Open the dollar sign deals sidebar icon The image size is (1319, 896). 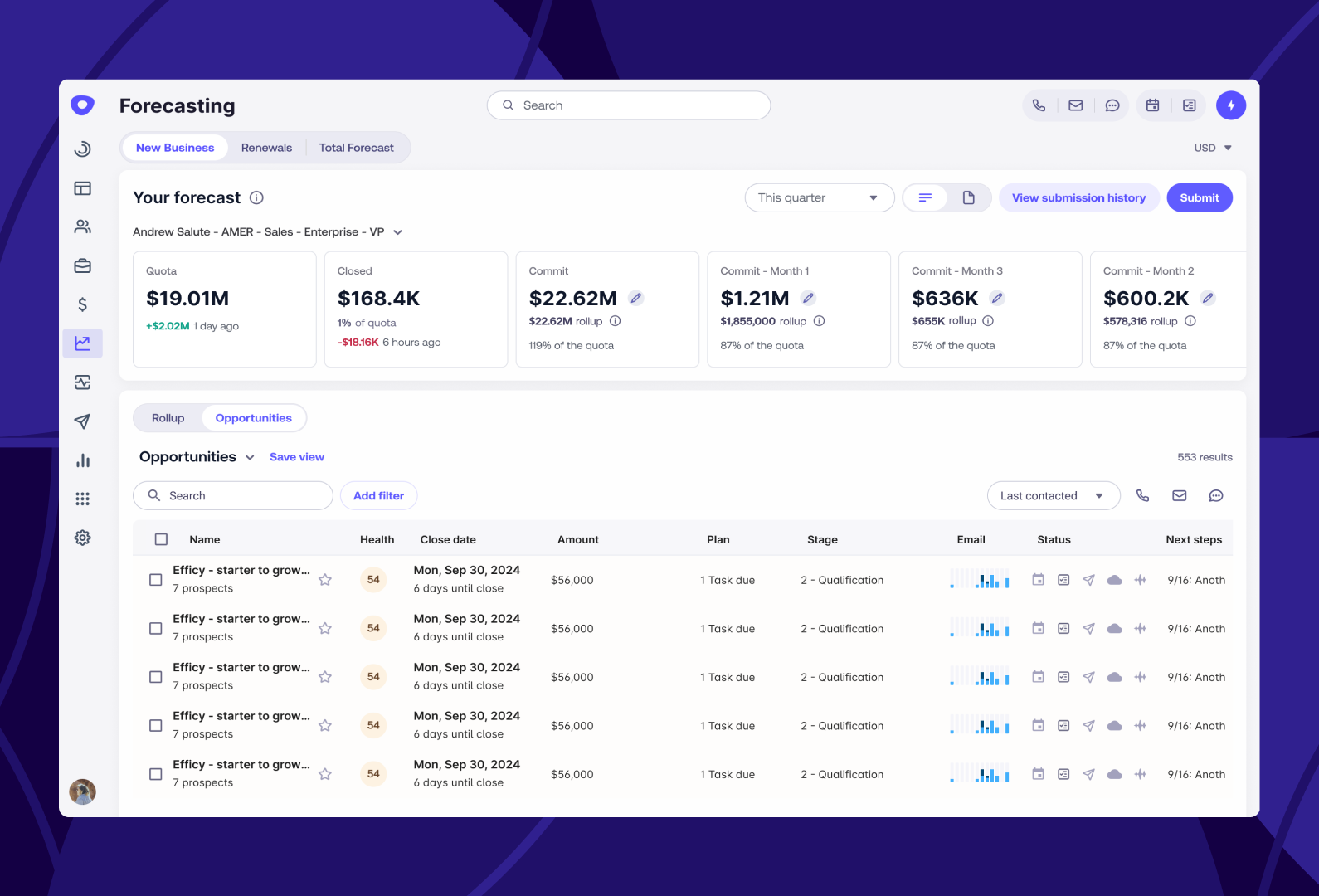point(82,304)
